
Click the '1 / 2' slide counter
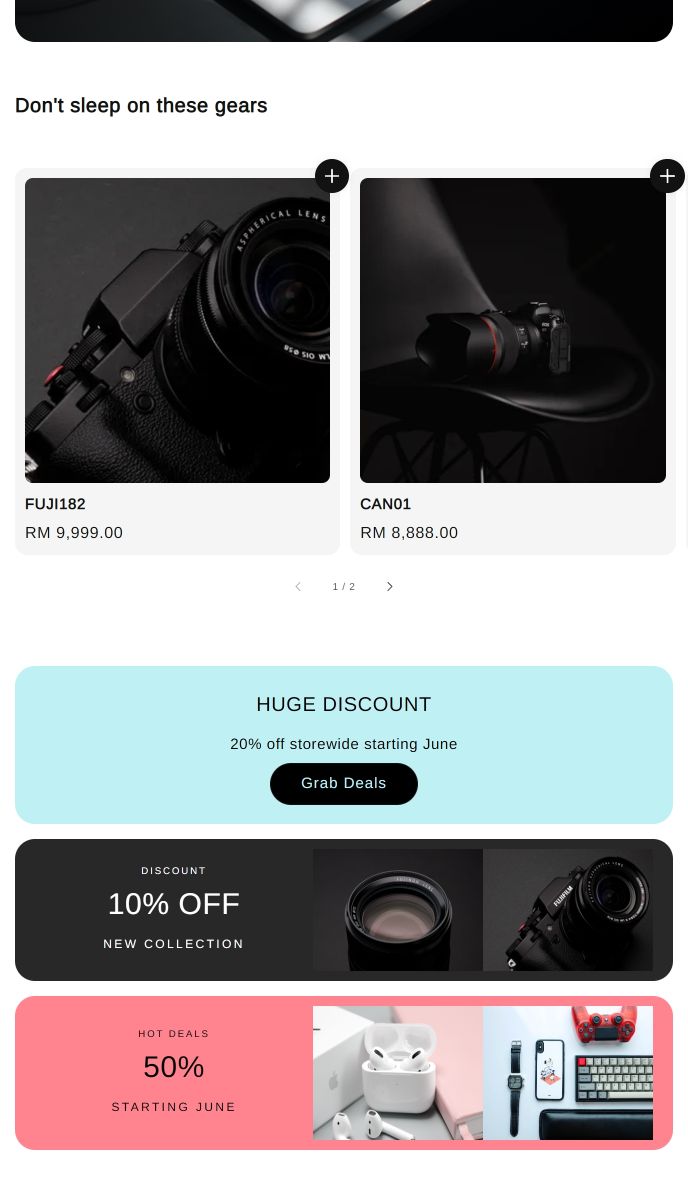click(344, 586)
